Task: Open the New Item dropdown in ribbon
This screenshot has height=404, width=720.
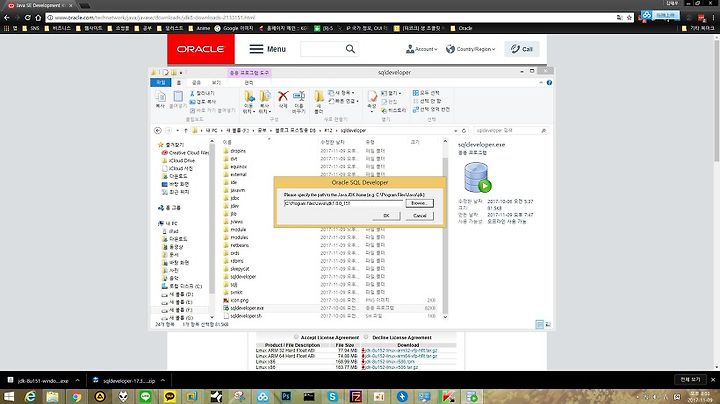Action: point(341,93)
